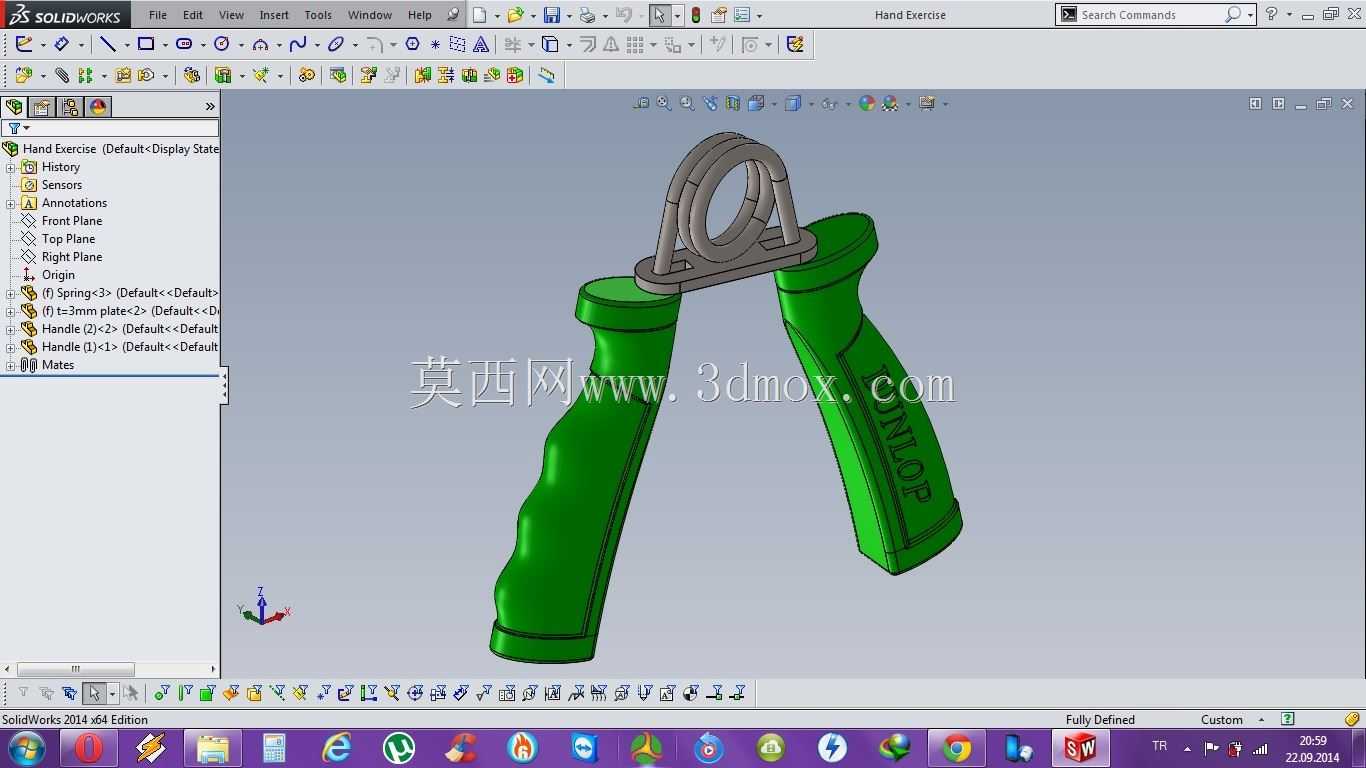
Task: Open the Windows Start menu
Action: (25, 748)
